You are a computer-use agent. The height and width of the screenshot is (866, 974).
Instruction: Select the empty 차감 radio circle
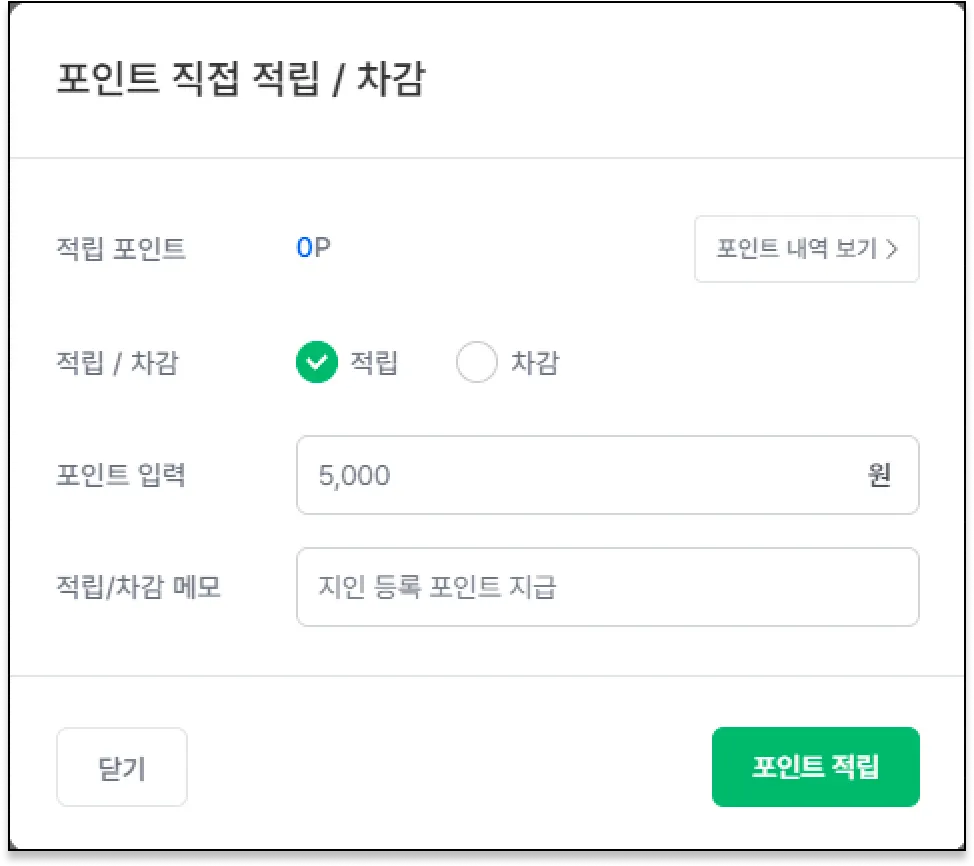[476, 363]
